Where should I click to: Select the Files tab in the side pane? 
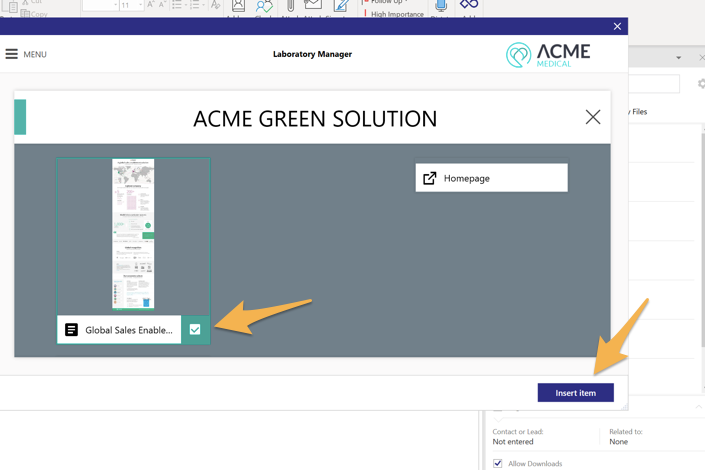pyautogui.click(x=639, y=112)
